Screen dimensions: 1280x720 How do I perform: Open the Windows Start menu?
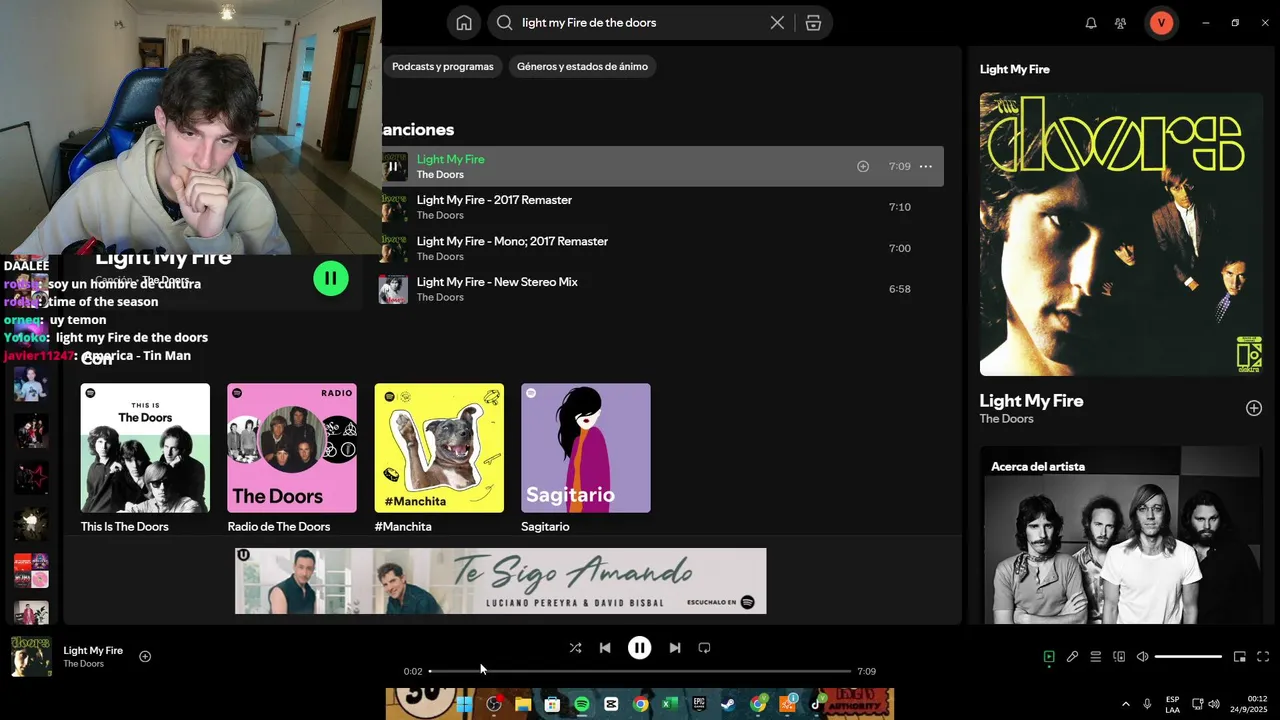pos(464,704)
